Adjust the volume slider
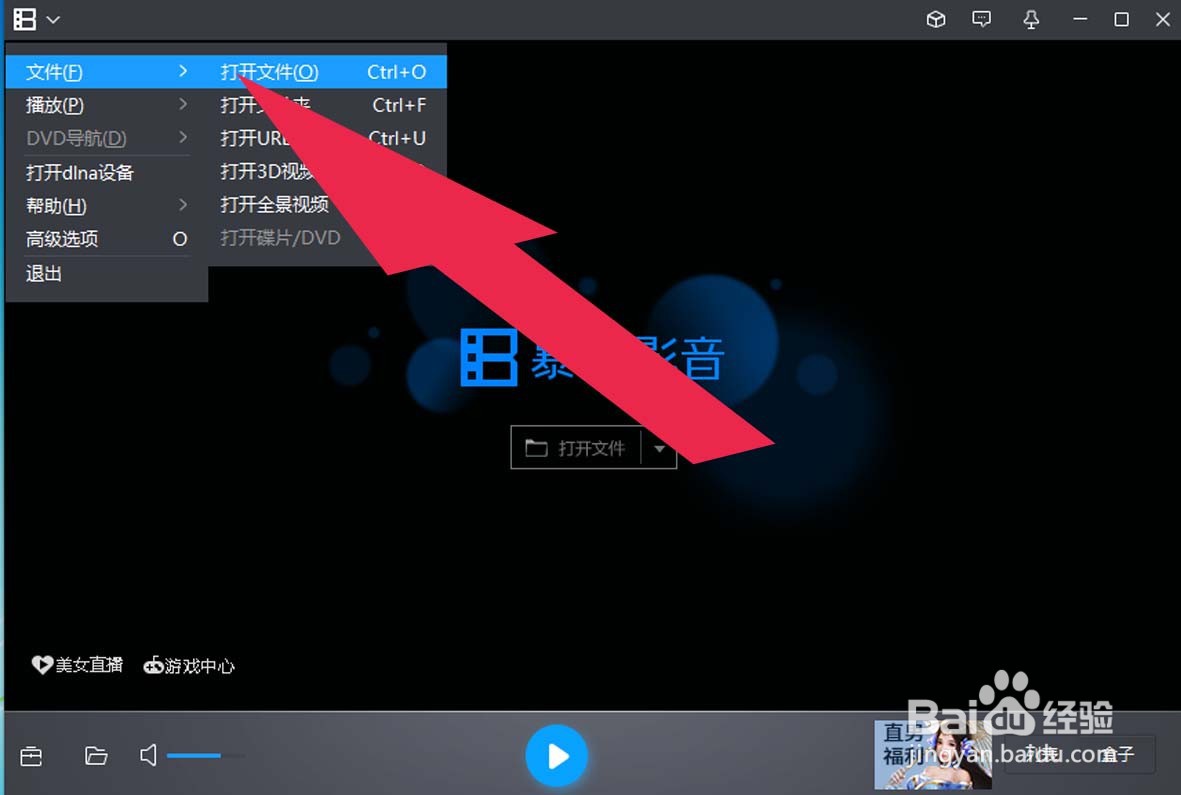Viewport: 1181px width, 795px height. point(206,755)
